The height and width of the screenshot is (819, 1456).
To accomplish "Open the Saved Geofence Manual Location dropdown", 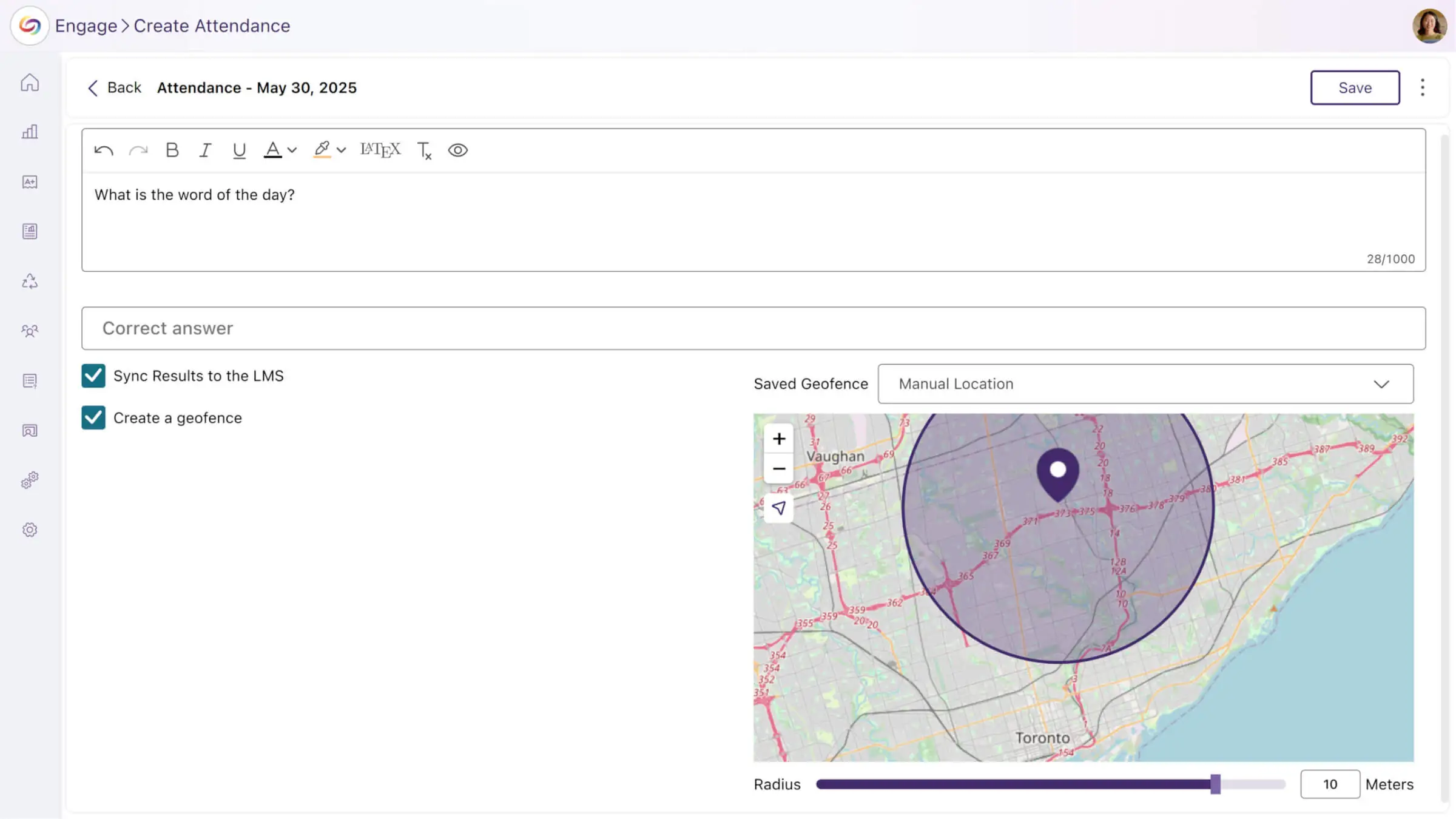I will (x=1145, y=384).
